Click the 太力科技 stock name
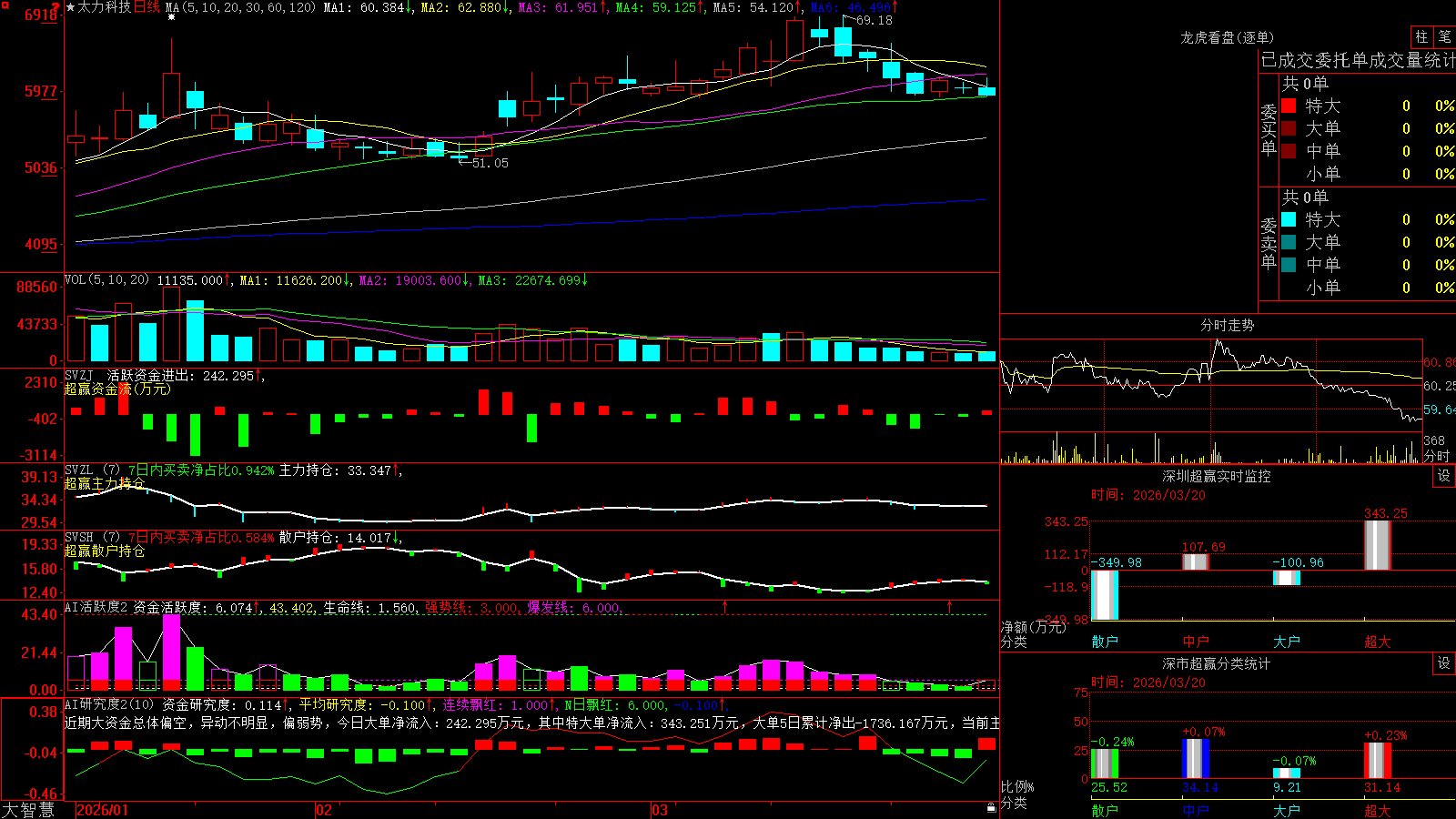The height and width of the screenshot is (819, 1456). (104, 7)
